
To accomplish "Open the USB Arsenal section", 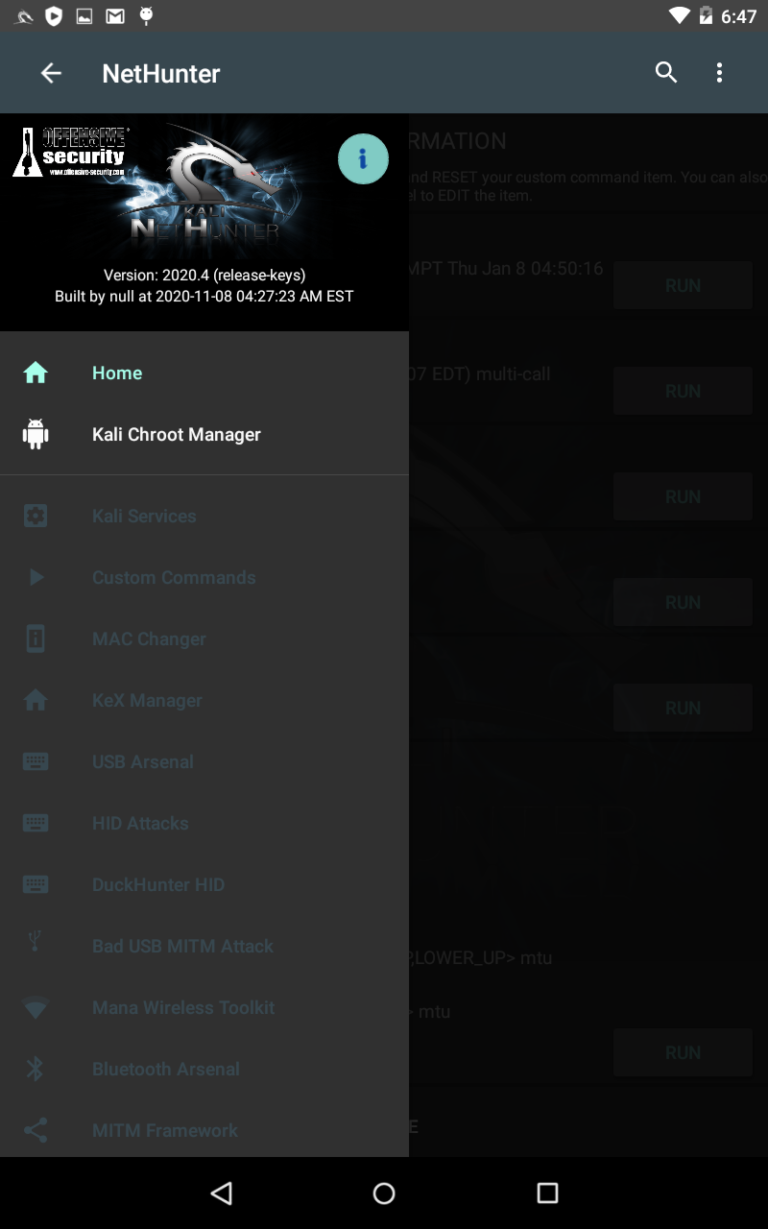I will pyautogui.click(x=143, y=761).
